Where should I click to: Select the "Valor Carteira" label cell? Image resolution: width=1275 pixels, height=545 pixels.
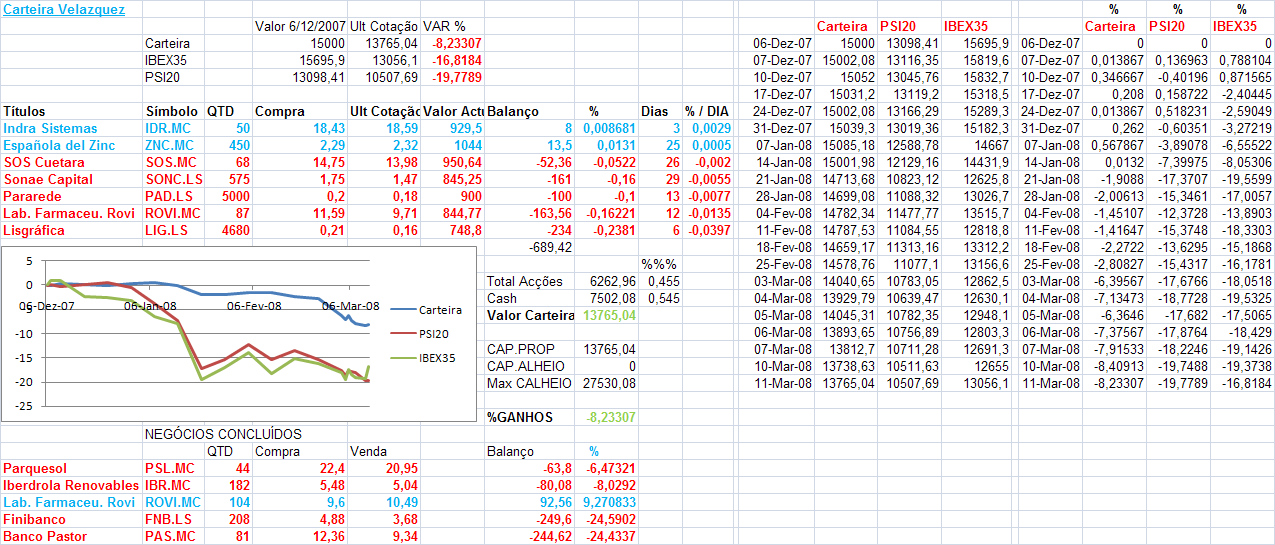pyautogui.click(x=531, y=315)
